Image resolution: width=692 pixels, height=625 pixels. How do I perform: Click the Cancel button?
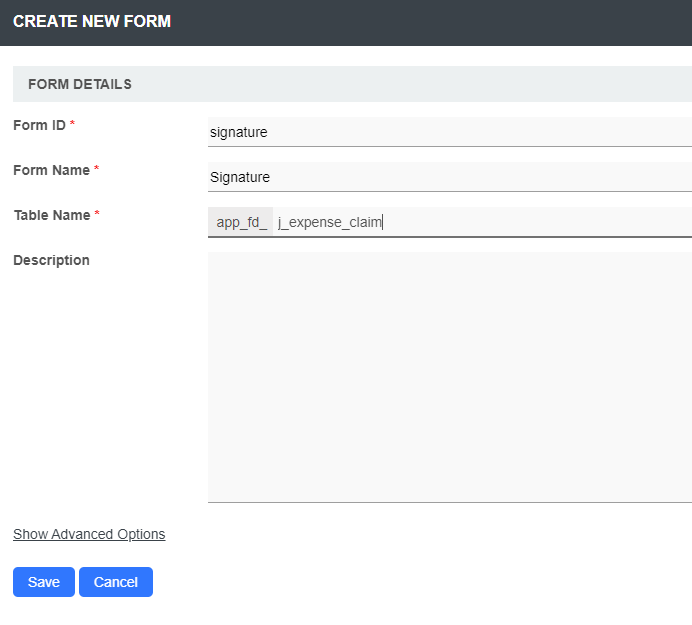point(116,582)
